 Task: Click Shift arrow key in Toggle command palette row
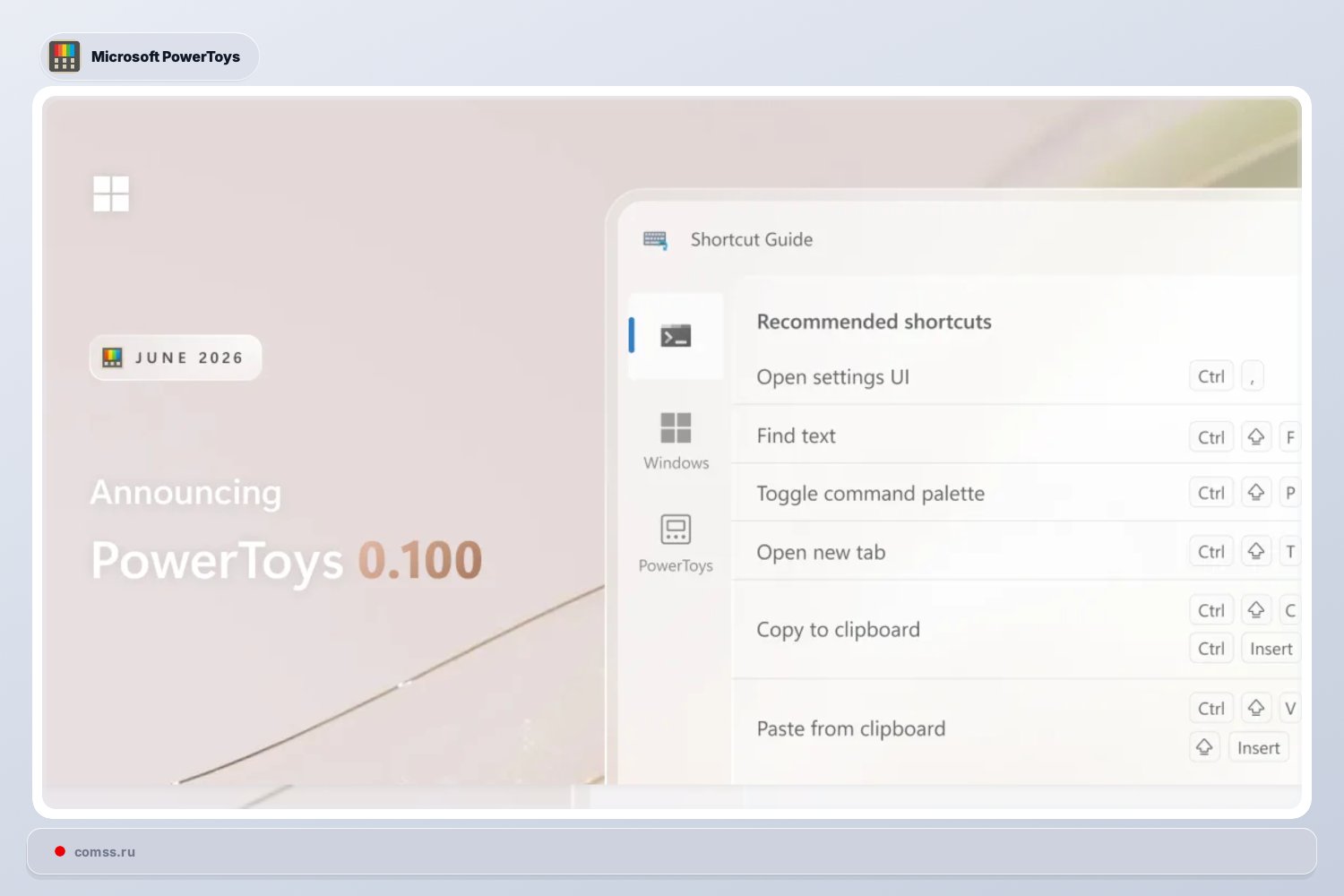[x=1256, y=492]
